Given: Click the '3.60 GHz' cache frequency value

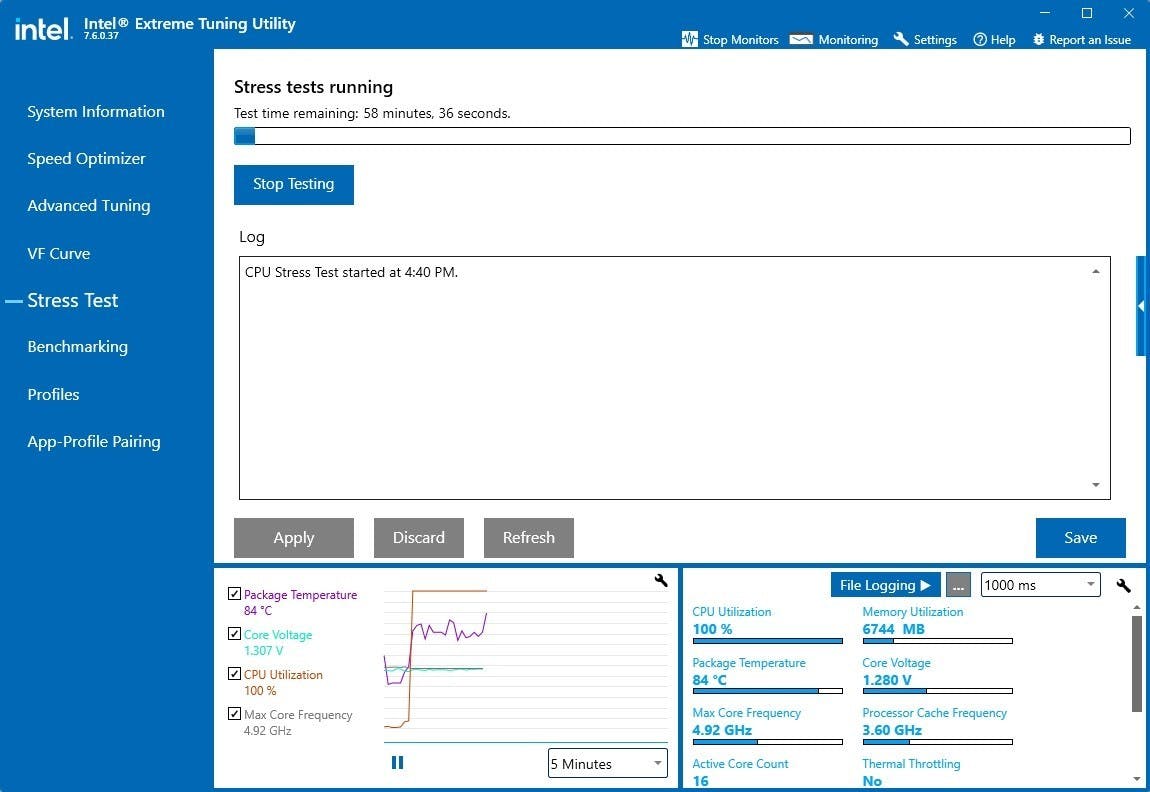Looking at the screenshot, I should 892,730.
